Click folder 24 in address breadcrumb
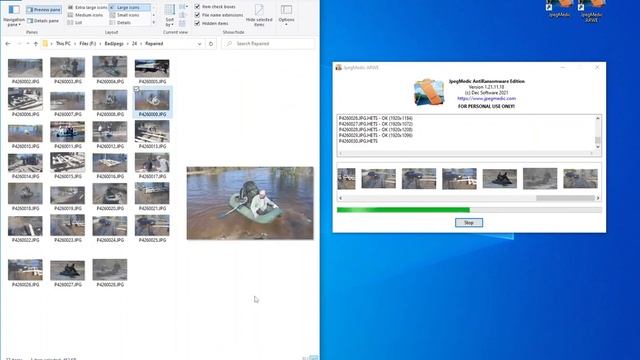The height and width of the screenshot is (360, 640). pyautogui.click(x=134, y=44)
